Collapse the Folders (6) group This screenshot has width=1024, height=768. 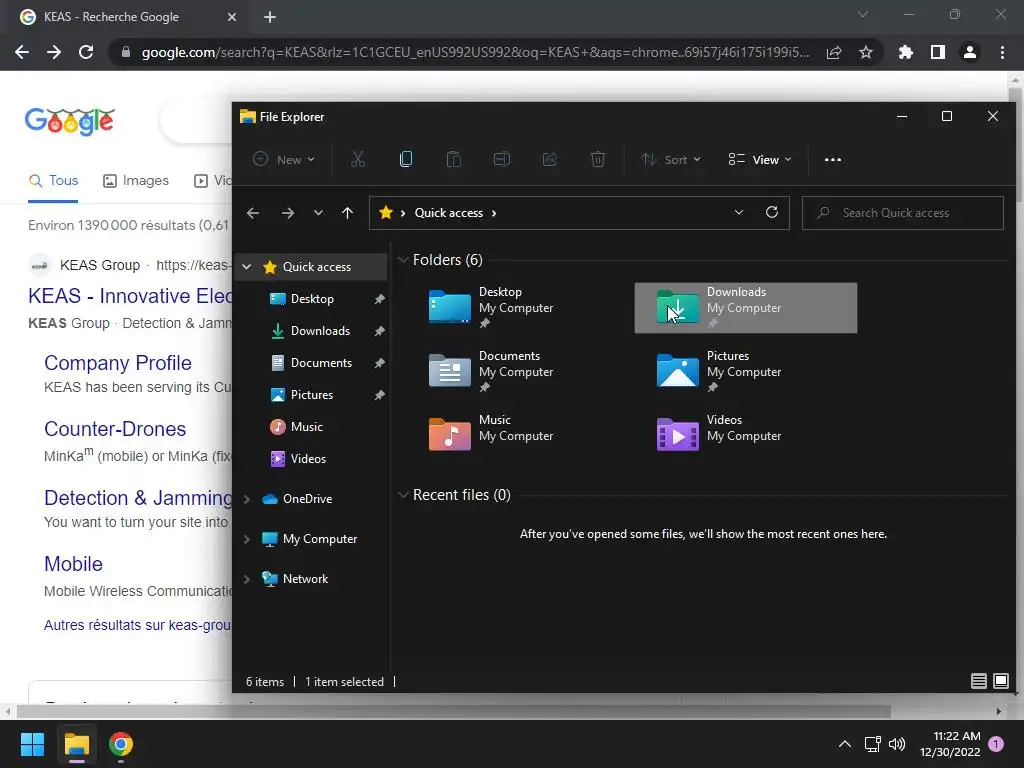(403, 260)
